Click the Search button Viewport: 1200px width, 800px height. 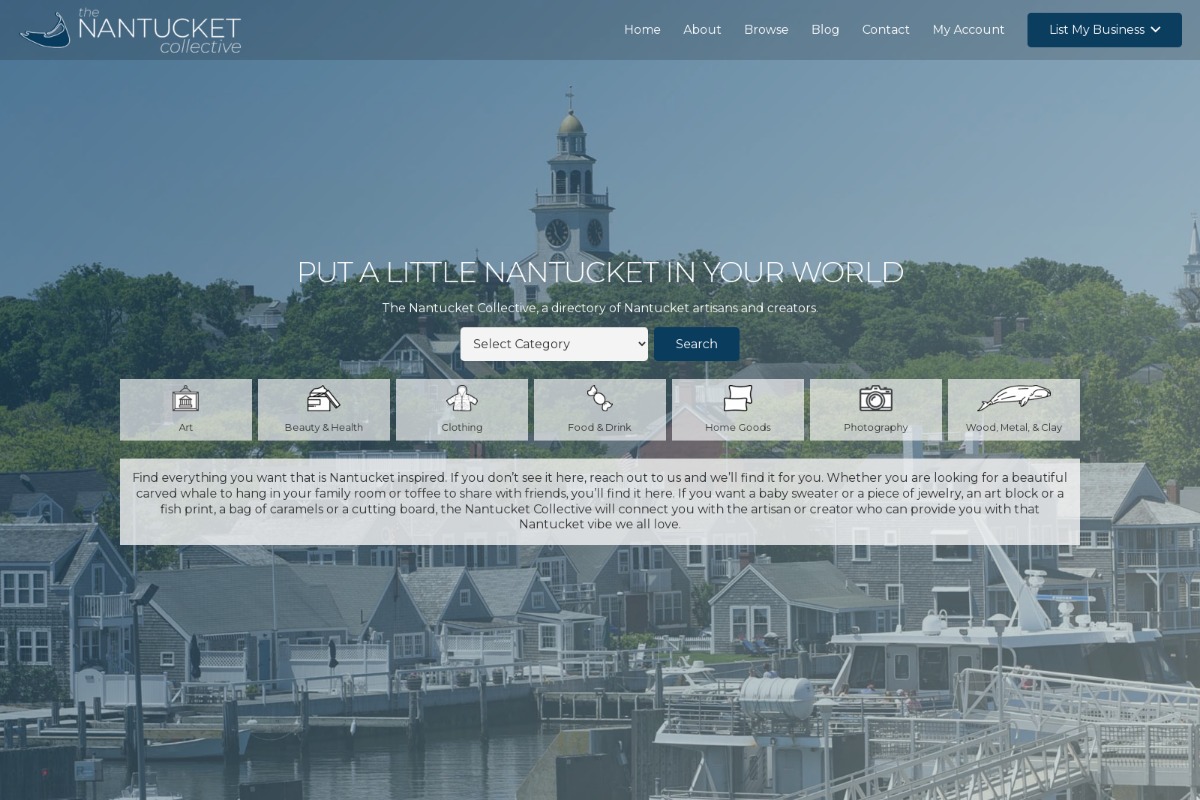point(697,344)
